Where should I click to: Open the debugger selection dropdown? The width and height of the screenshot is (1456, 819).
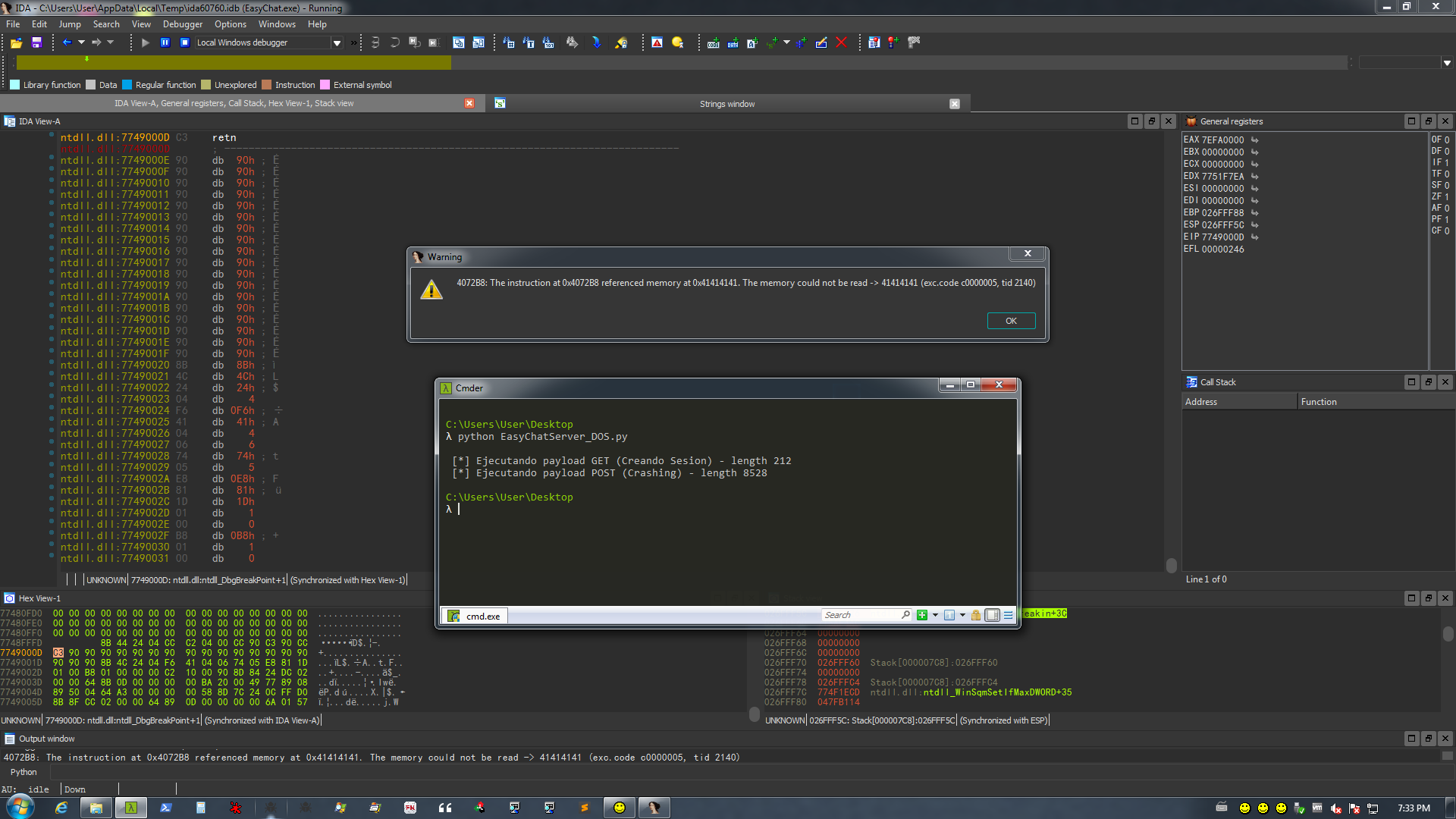click(337, 43)
